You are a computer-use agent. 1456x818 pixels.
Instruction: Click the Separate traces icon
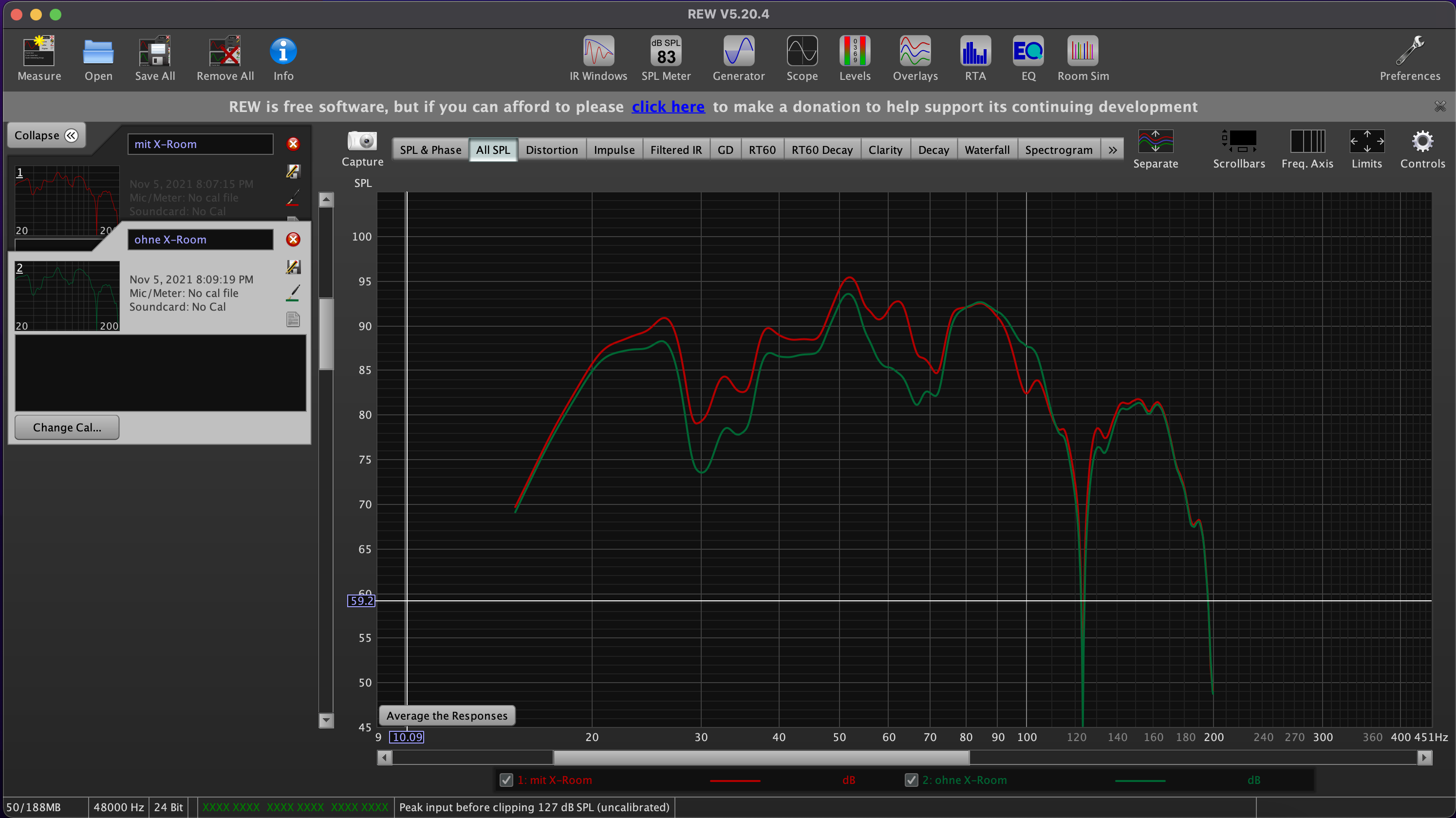(1155, 142)
